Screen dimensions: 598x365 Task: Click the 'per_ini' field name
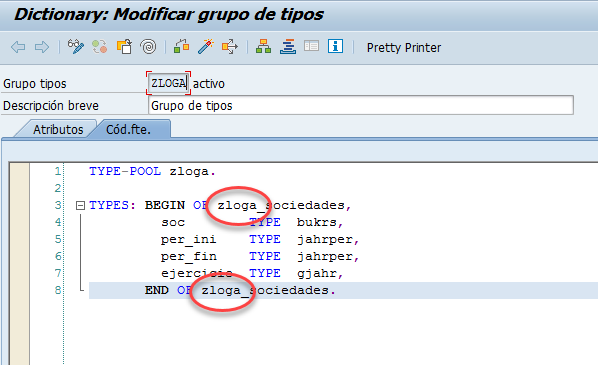pyautogui.click(x=188, y=239)
